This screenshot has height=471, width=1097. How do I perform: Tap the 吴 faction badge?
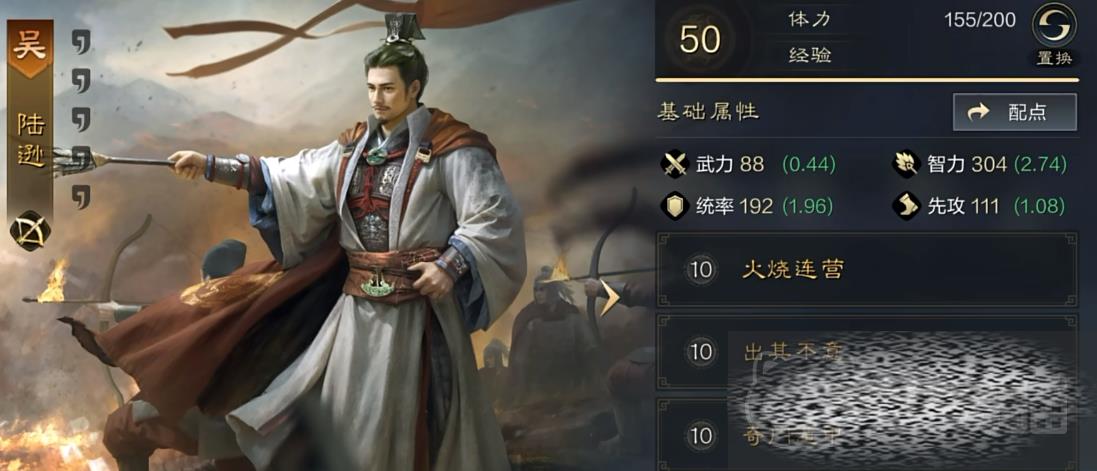(x=30, y=48)
